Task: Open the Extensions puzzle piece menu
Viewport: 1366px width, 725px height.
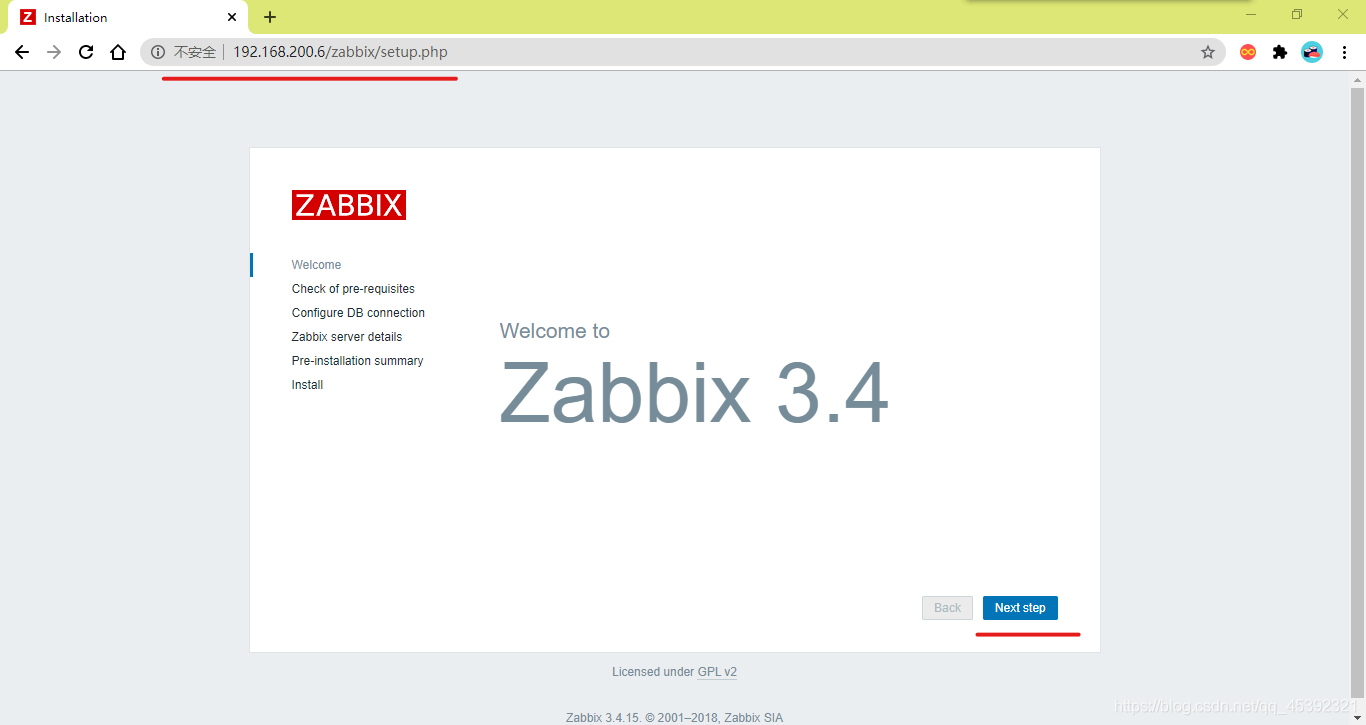Action: pyautogui.click(x=1280, y=52)
